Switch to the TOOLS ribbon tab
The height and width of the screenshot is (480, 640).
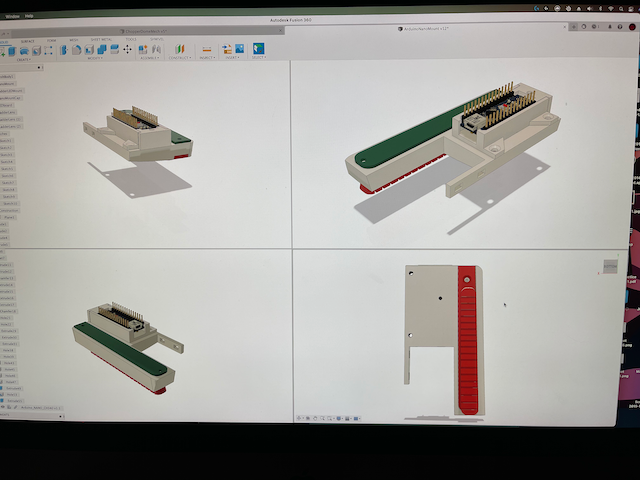pyautogui.click(x=131, y=39)
